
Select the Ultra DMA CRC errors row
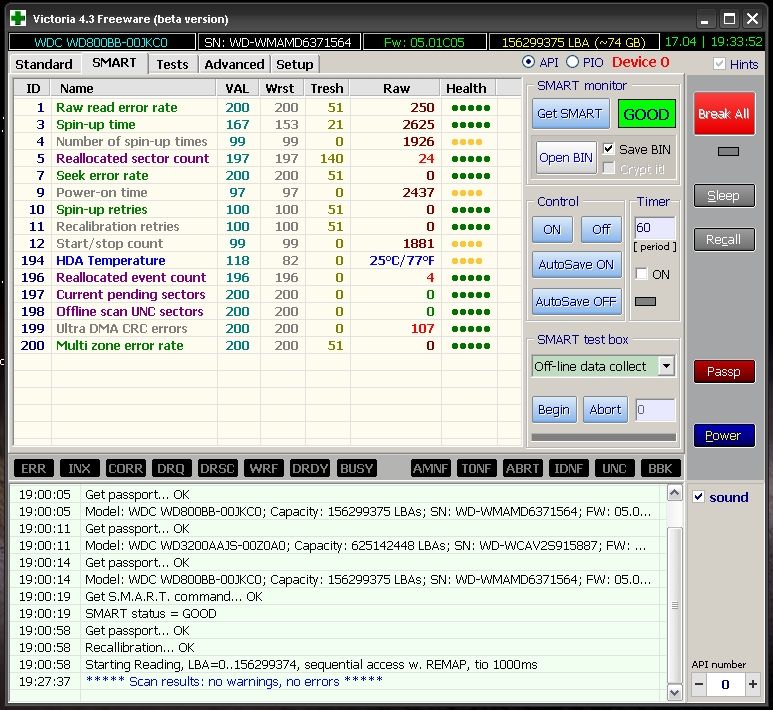[x=267, y=328]
